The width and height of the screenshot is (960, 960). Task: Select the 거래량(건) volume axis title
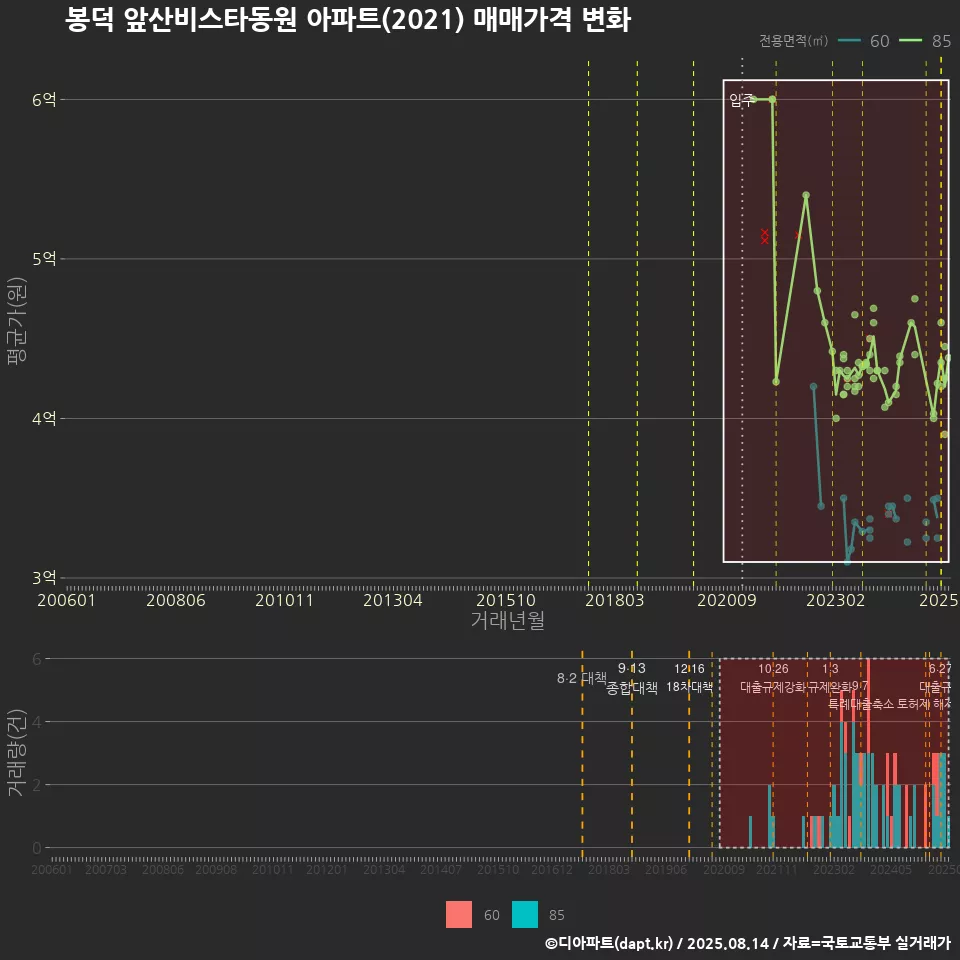click(x=17, y=752)
